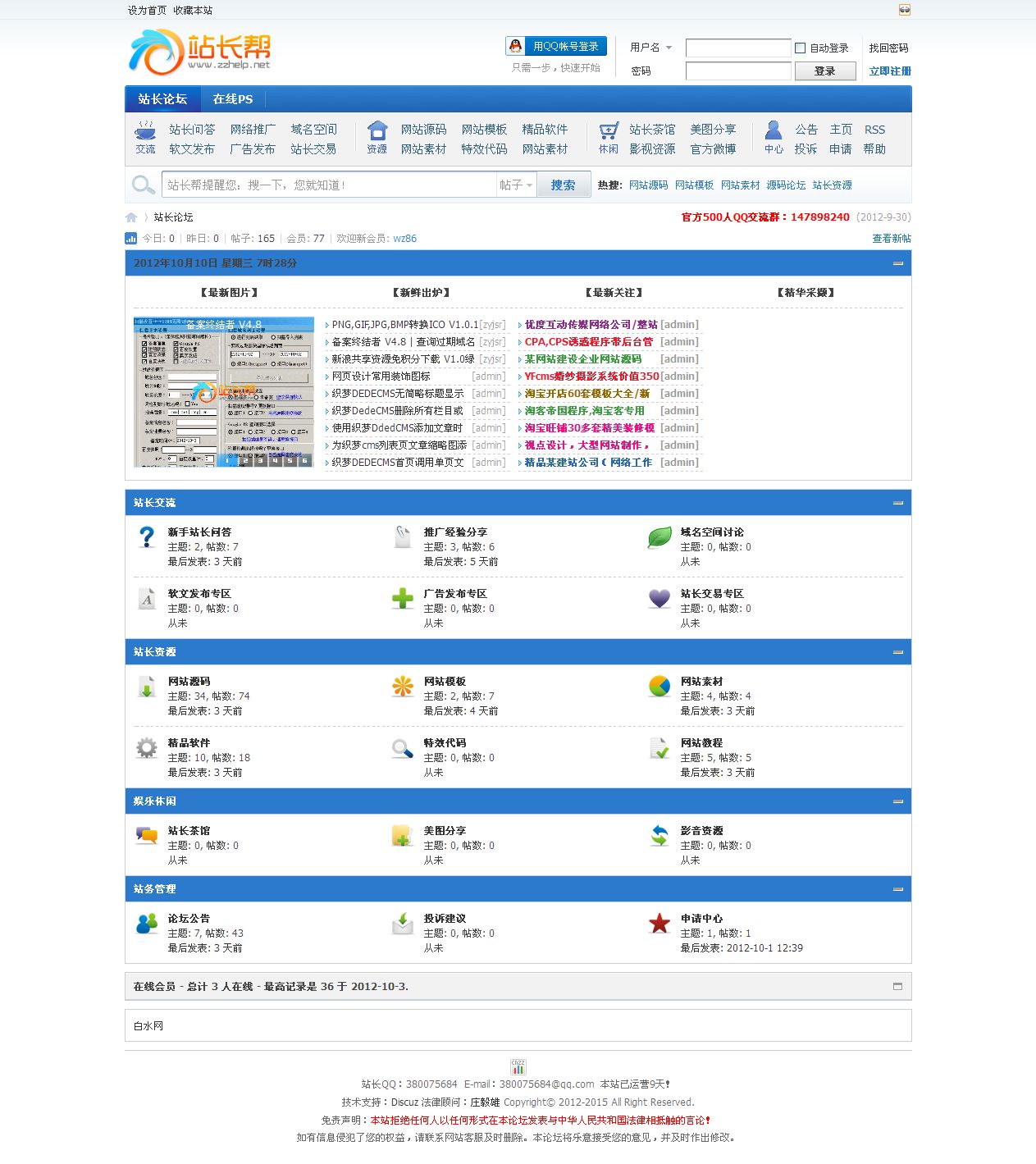
Task: Select the 站长论坛 navigation tab
Action: click(x=162, y=99)
